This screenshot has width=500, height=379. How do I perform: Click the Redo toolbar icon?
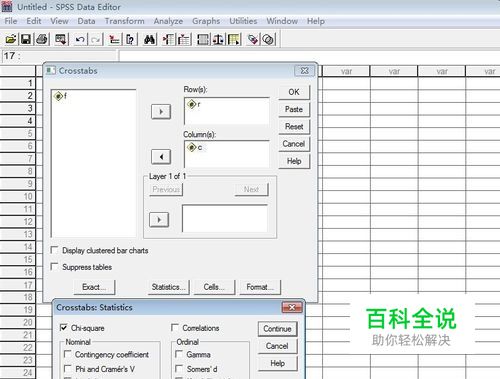[x=96, y=40]
